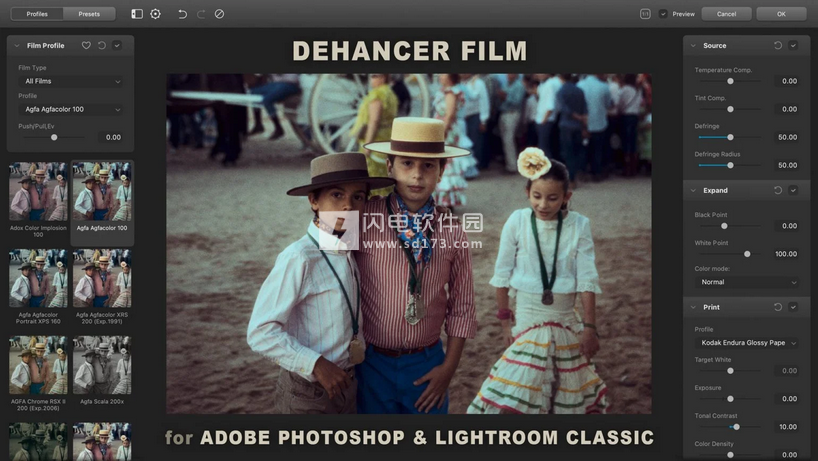The image size is (818, 461).
Task: Disable the Film Profile panel checkbox
Action: 117,45
